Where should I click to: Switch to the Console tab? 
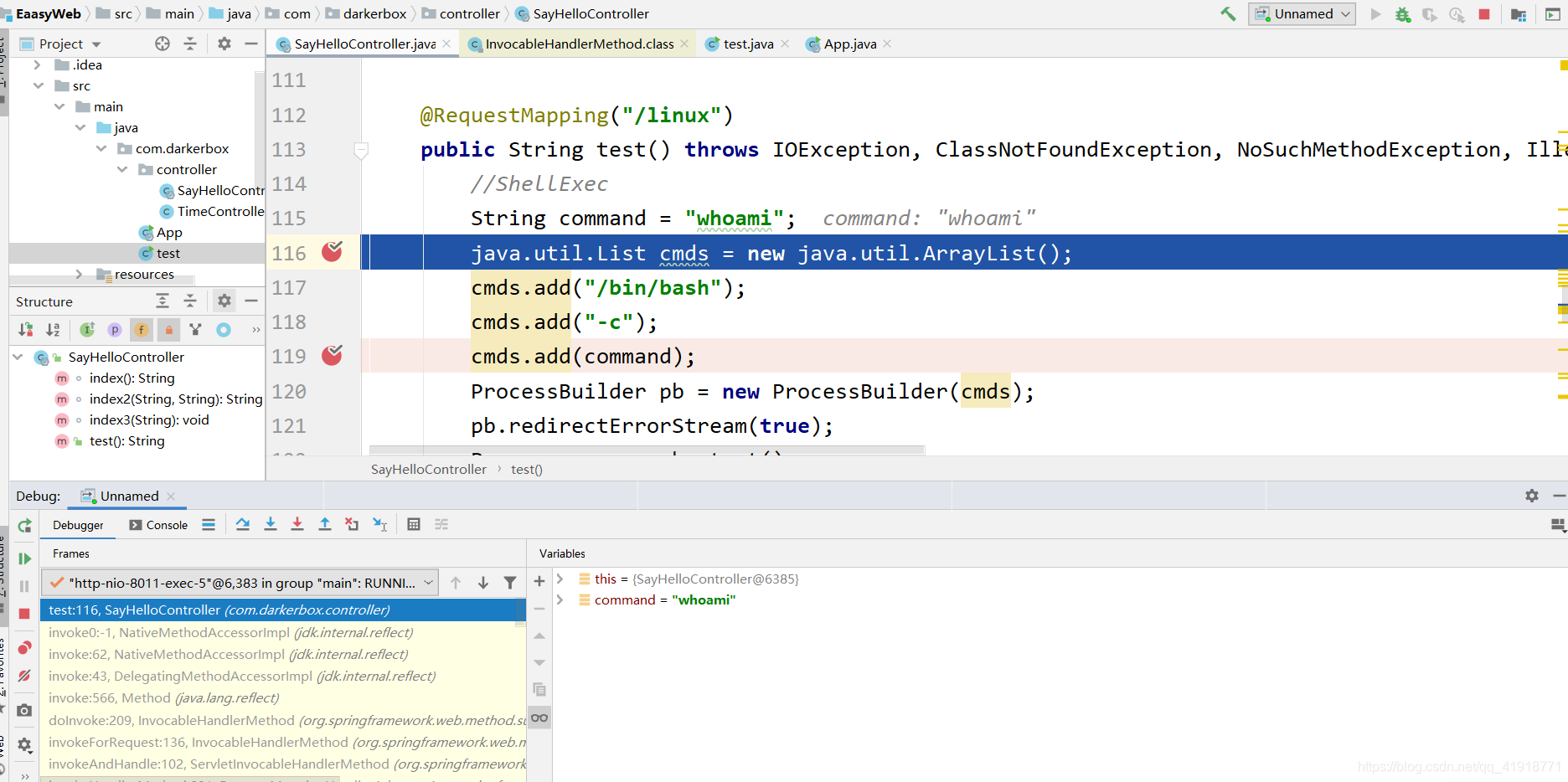pos(158,525)
